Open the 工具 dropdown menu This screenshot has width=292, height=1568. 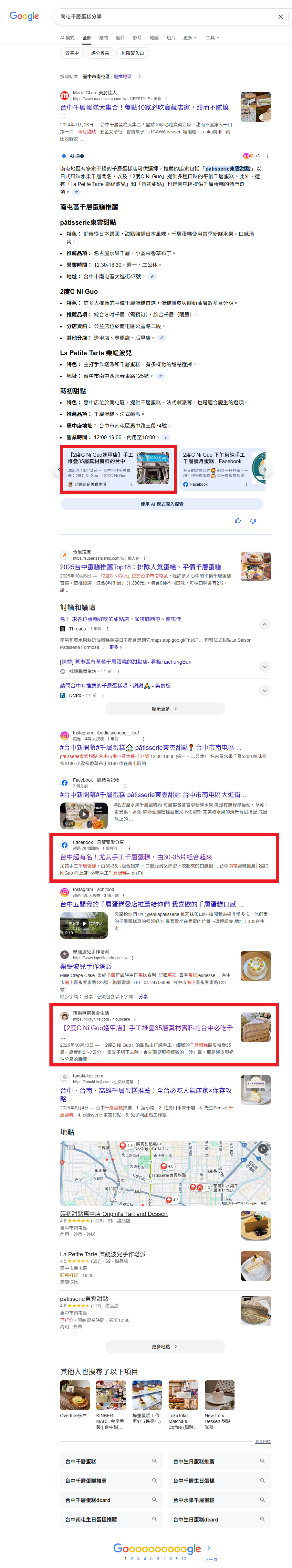click(212, 38)
